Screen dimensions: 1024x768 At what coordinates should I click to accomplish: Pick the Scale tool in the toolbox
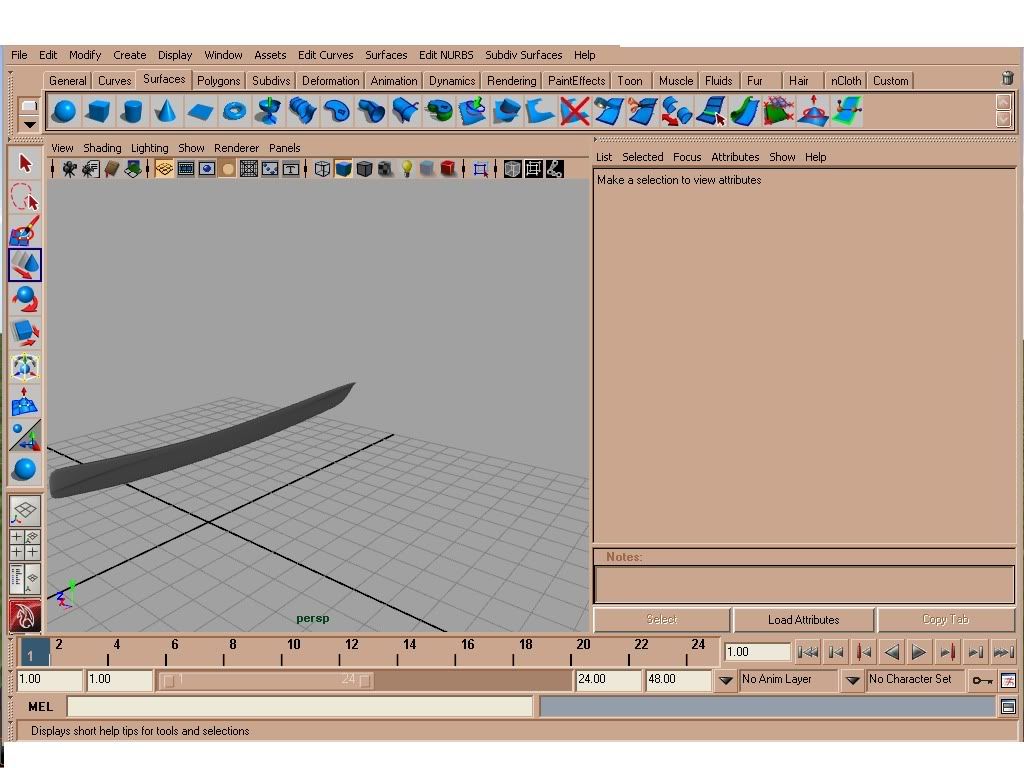[25, 333]
